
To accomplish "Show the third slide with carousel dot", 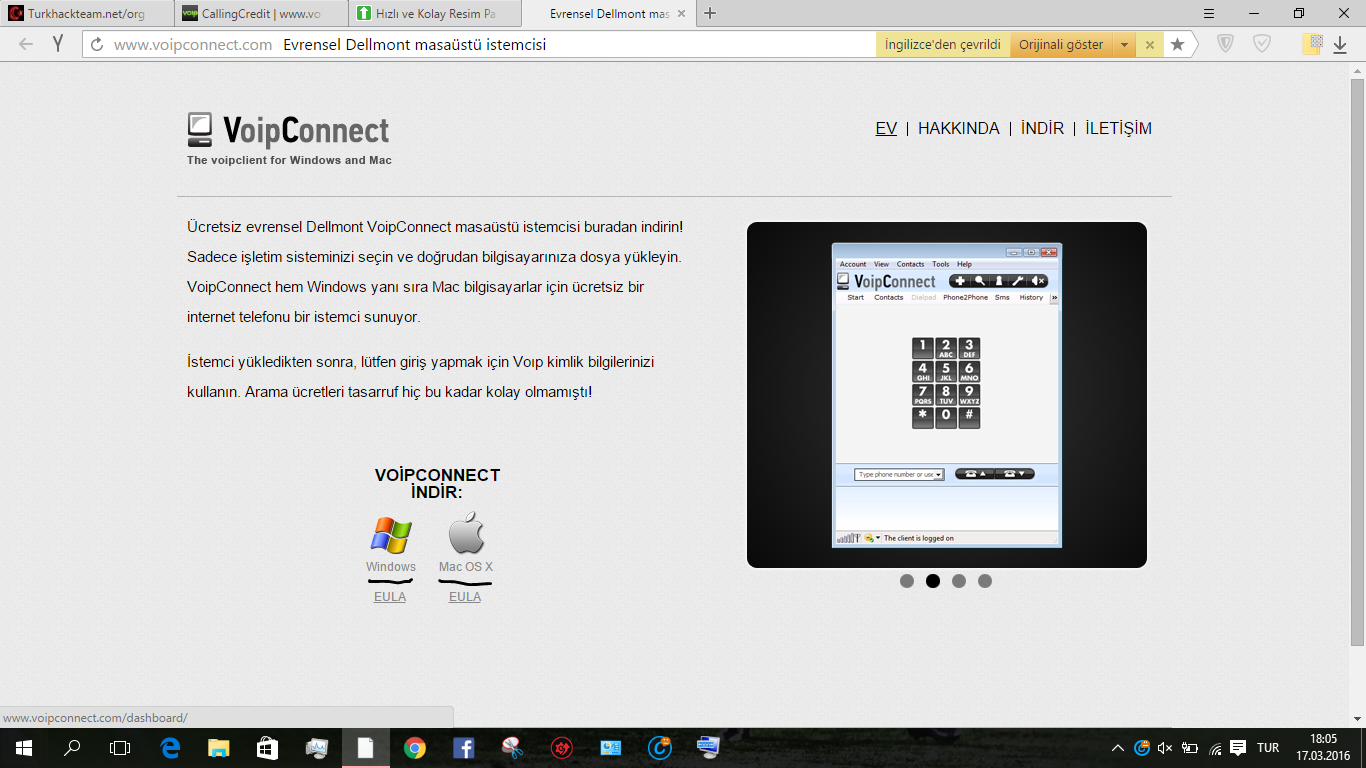I will tap(959, 581).
